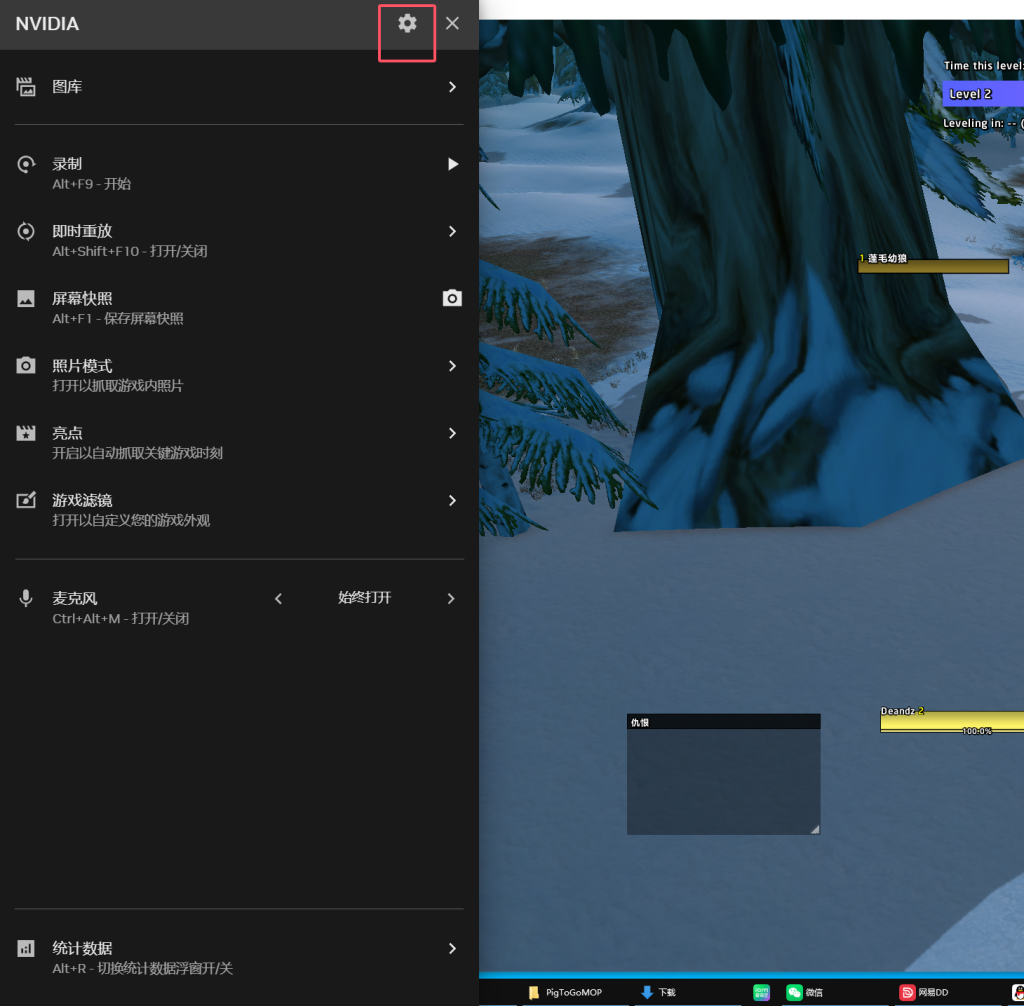Open 网易DD from the taskbar

click(923, 992)
